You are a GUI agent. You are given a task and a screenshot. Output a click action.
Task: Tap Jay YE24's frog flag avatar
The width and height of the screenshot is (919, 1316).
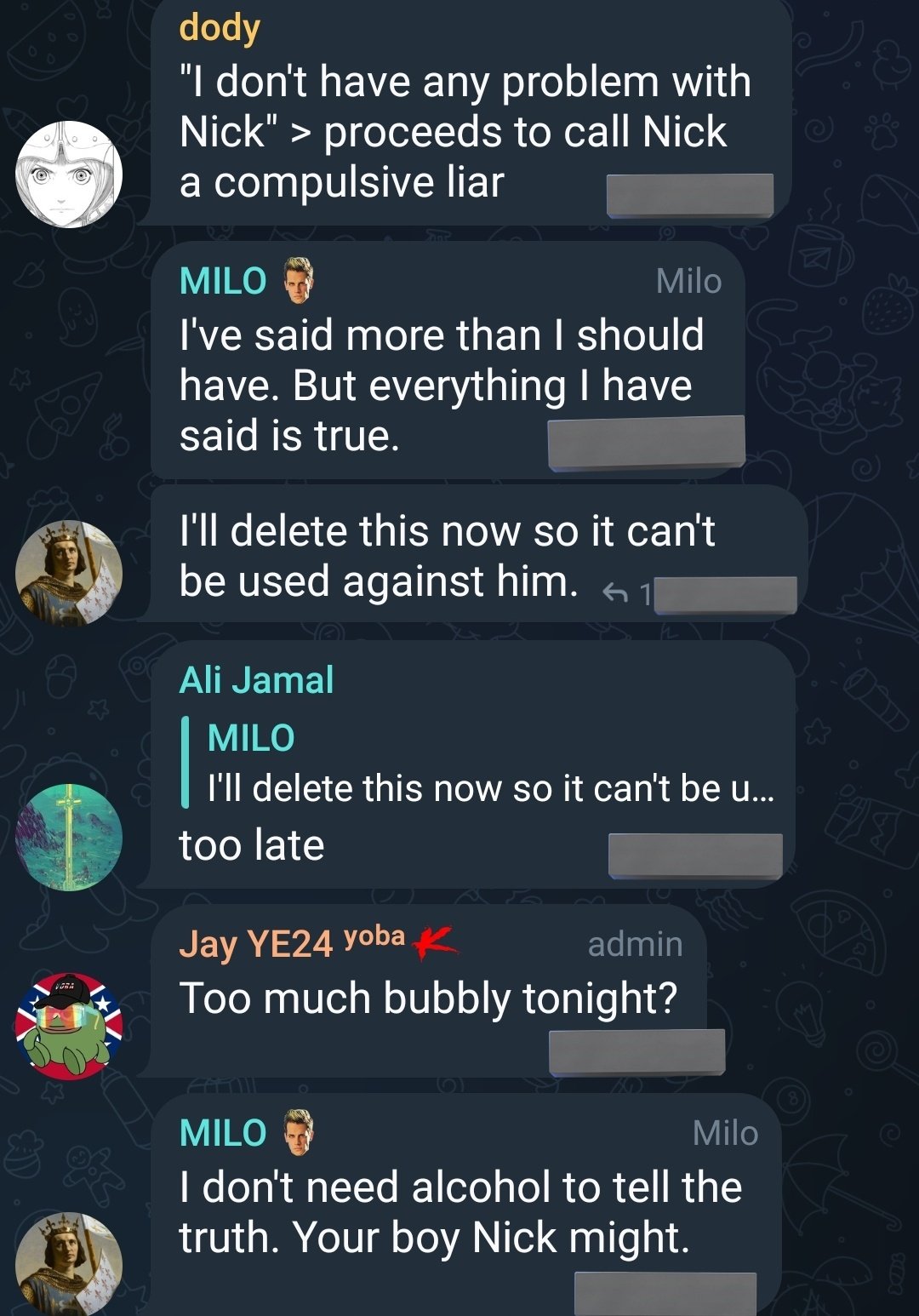pyautogui.click(x=69, y=1026)
